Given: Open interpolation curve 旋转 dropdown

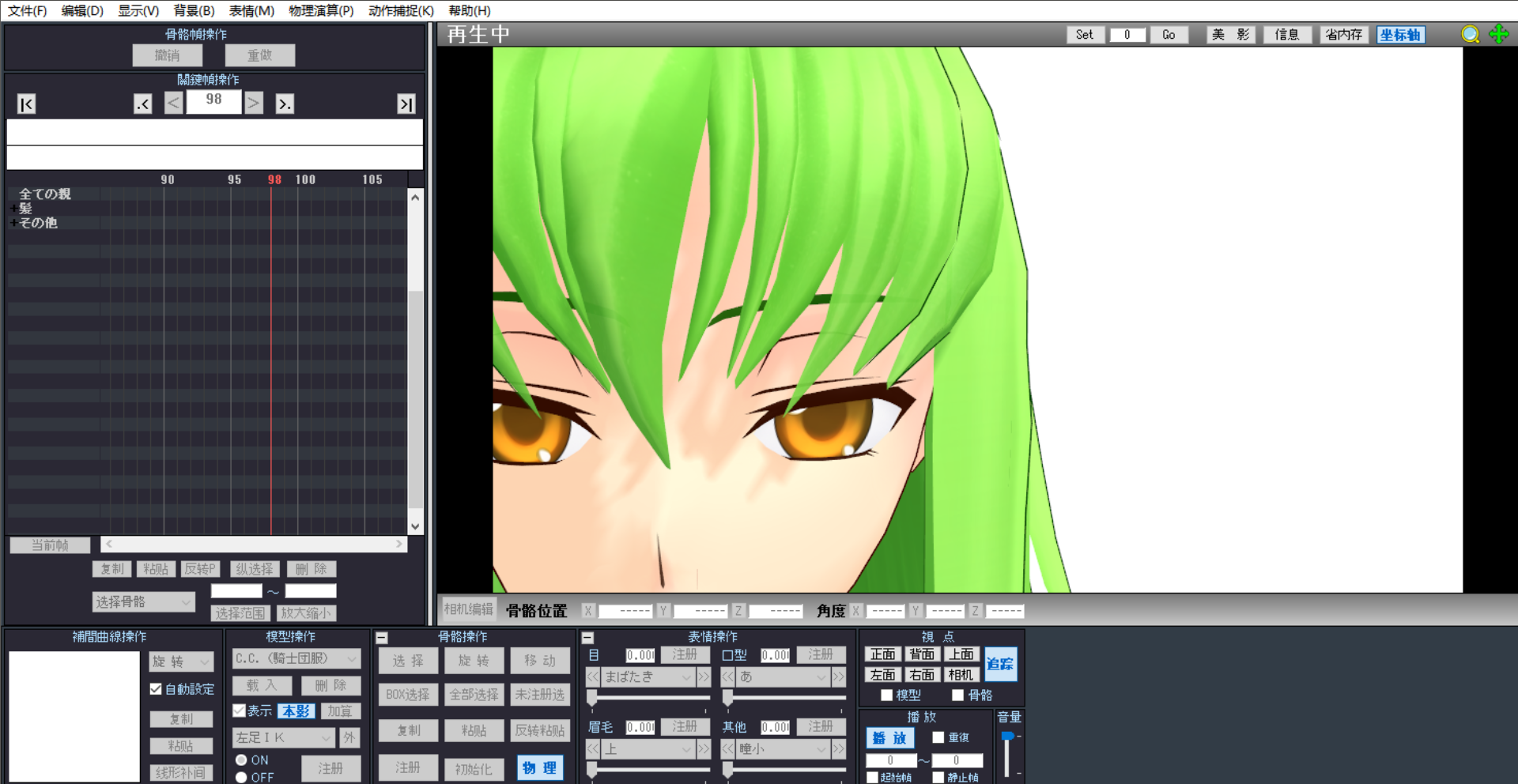Looking at the screenshot, I should (x=182, y=661).
